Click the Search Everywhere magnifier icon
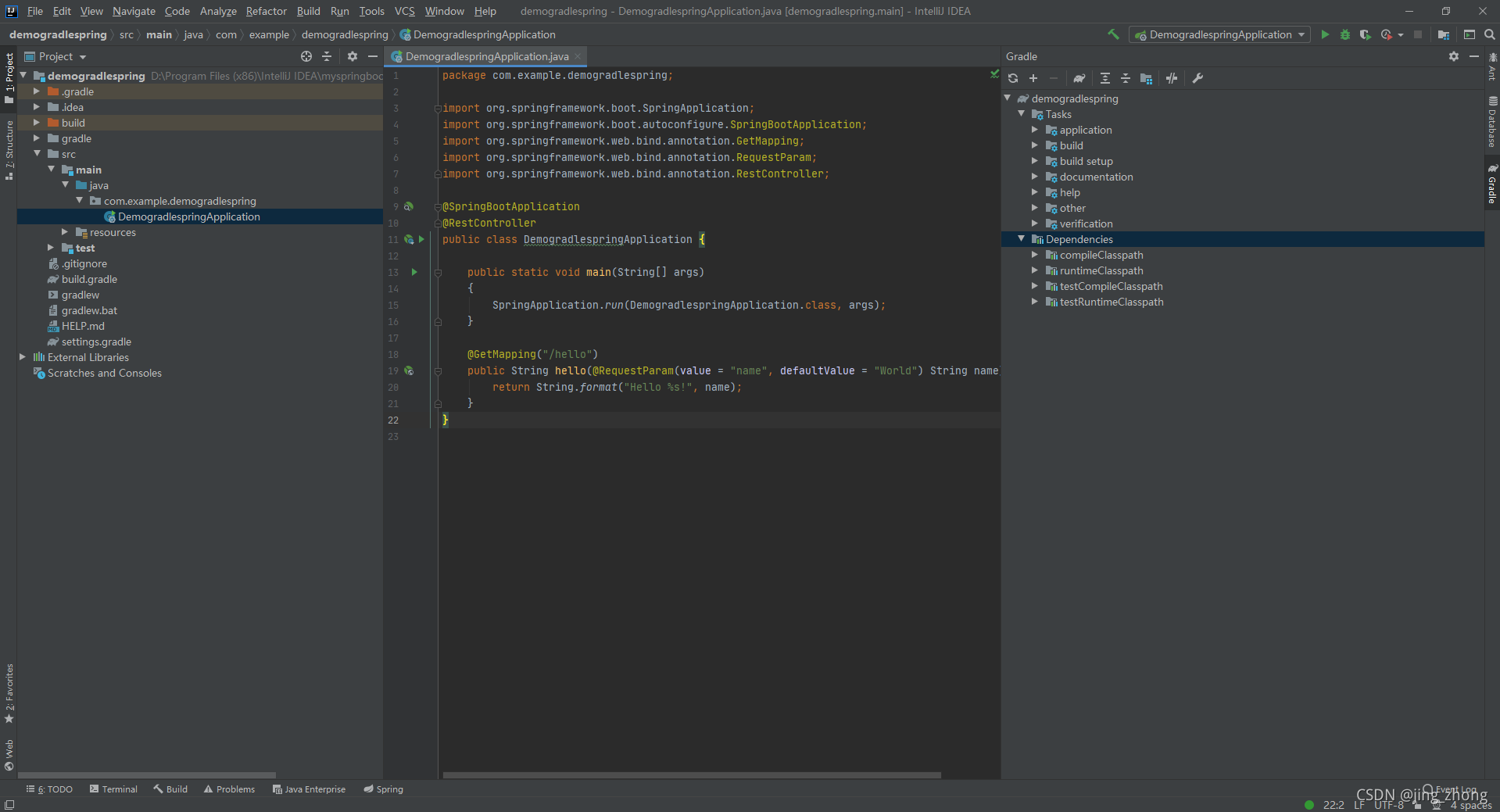The height and width of the screenshot is (812, 1500). click(x=1490, y=34)
